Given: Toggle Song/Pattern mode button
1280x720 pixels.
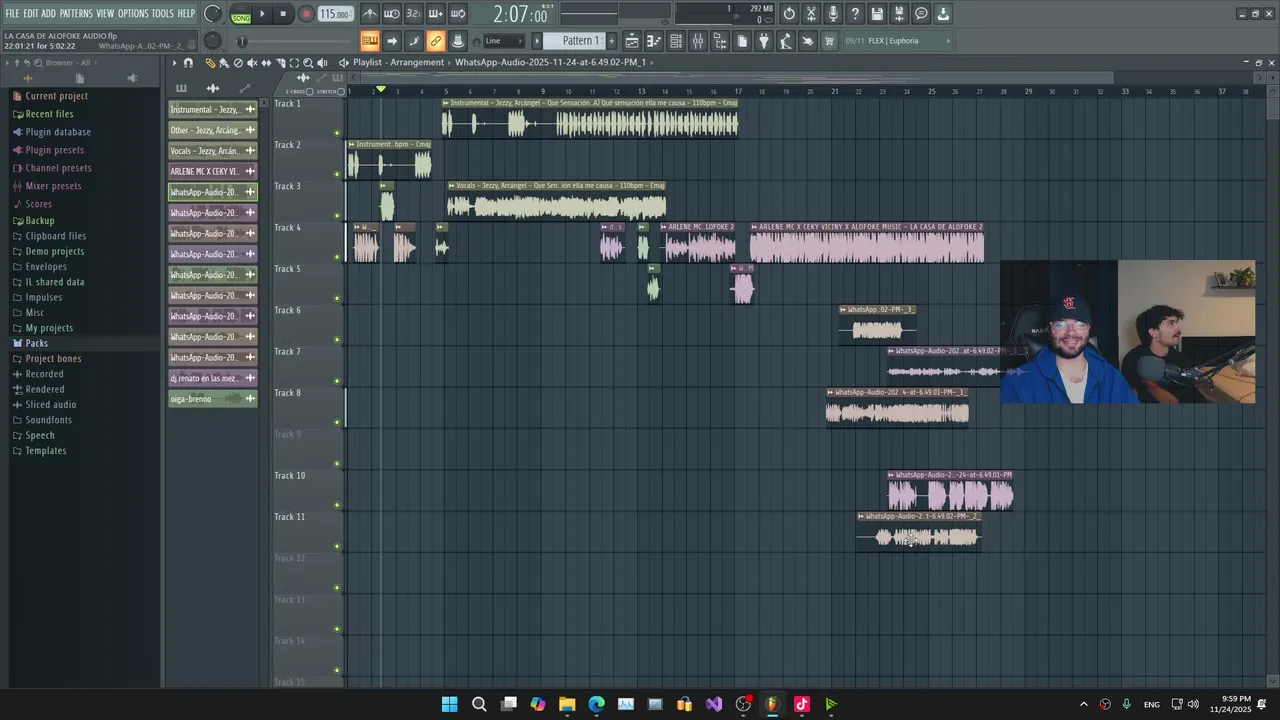Looking at the screenshot, I should tap(241, 14).
